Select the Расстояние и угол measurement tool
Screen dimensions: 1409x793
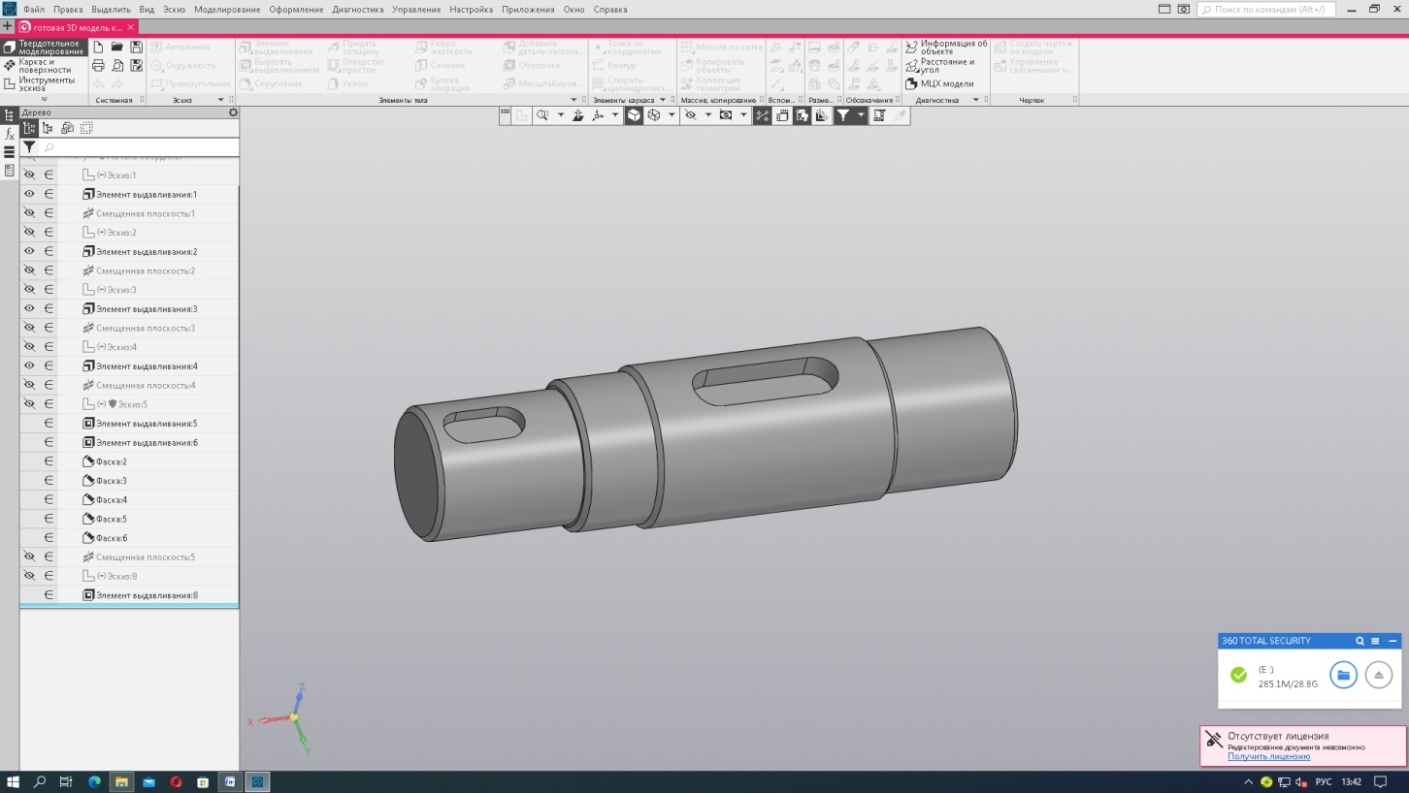946,66
